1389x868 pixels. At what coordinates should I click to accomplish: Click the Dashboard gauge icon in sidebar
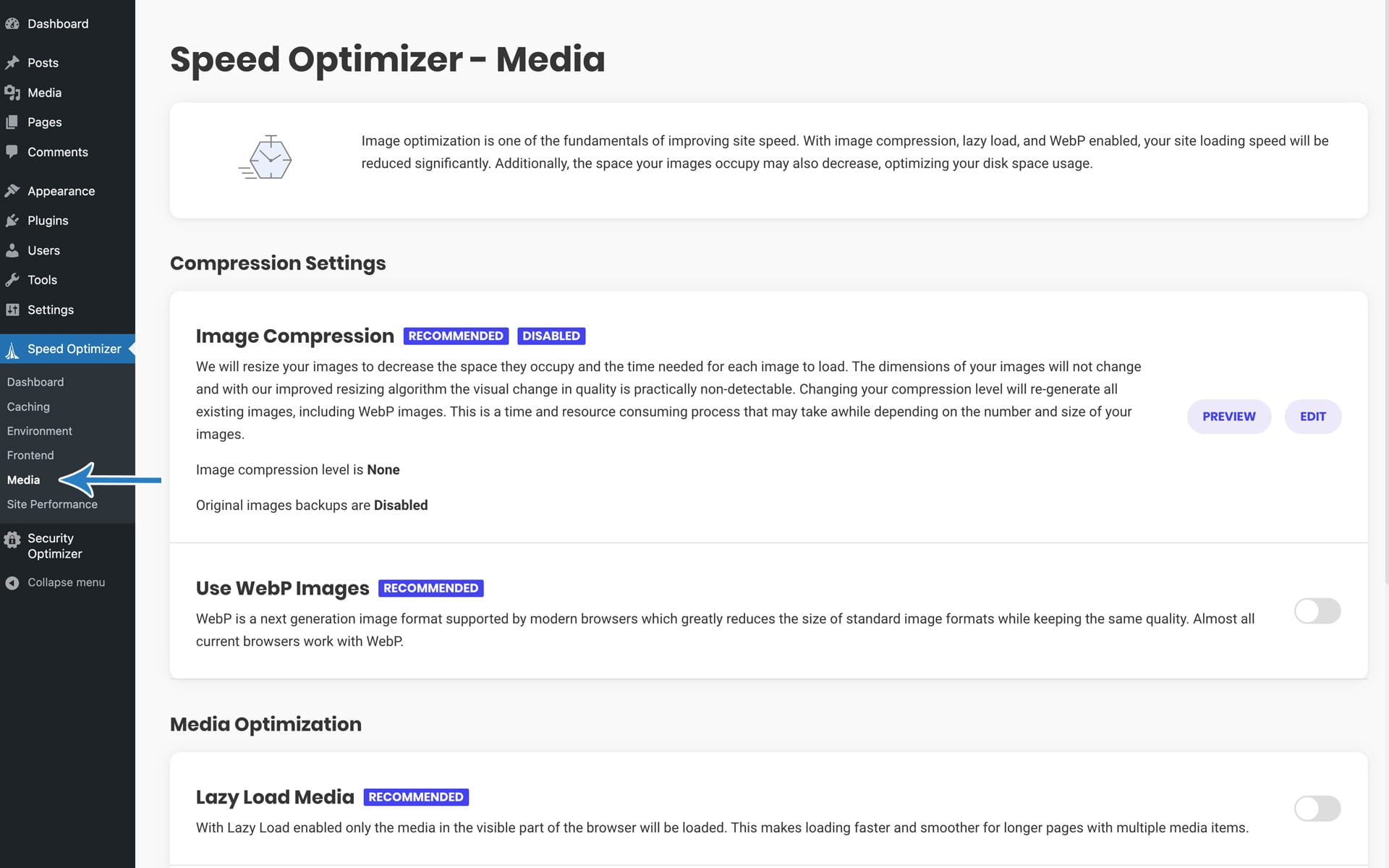click(12, 24)
